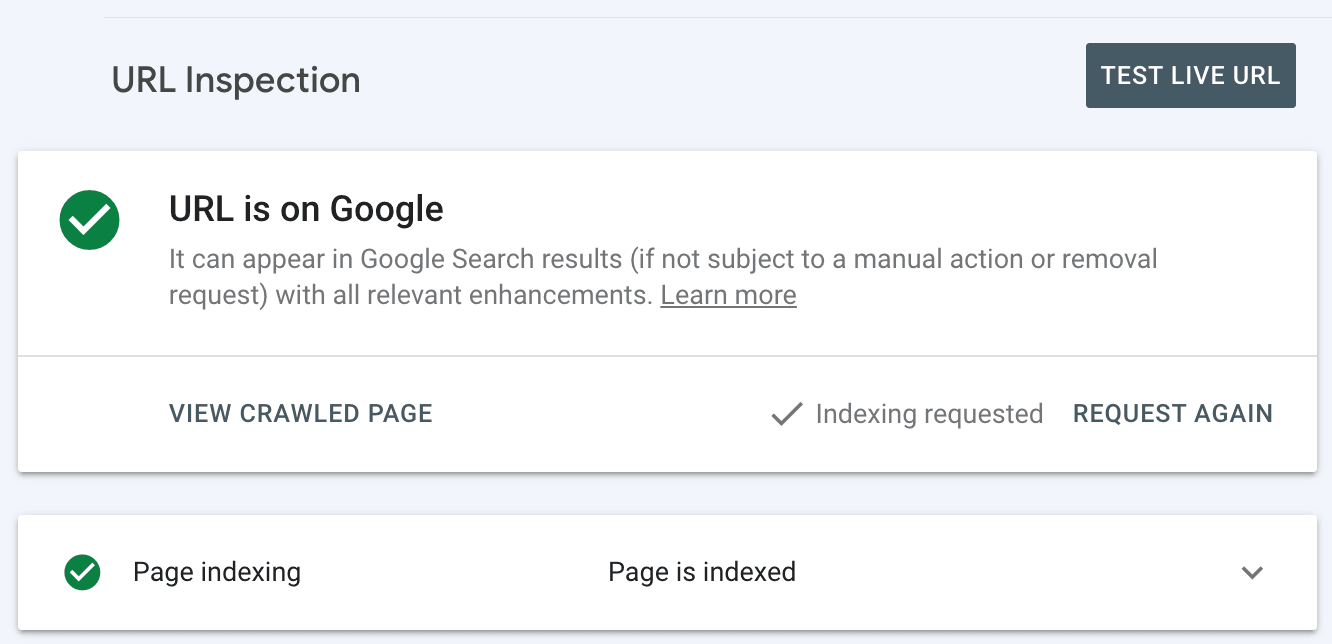Click the green checkmark beside URL is on Google
The height and width of the screenshot is (644, 1332).
(x=89, y=219)
